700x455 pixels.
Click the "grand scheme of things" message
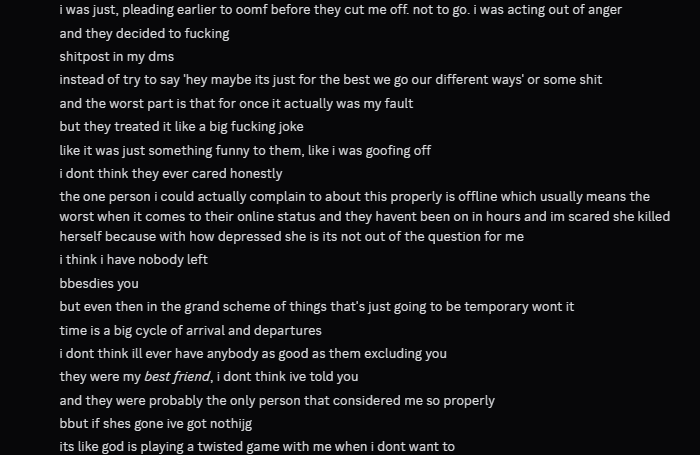click(316, 307)
